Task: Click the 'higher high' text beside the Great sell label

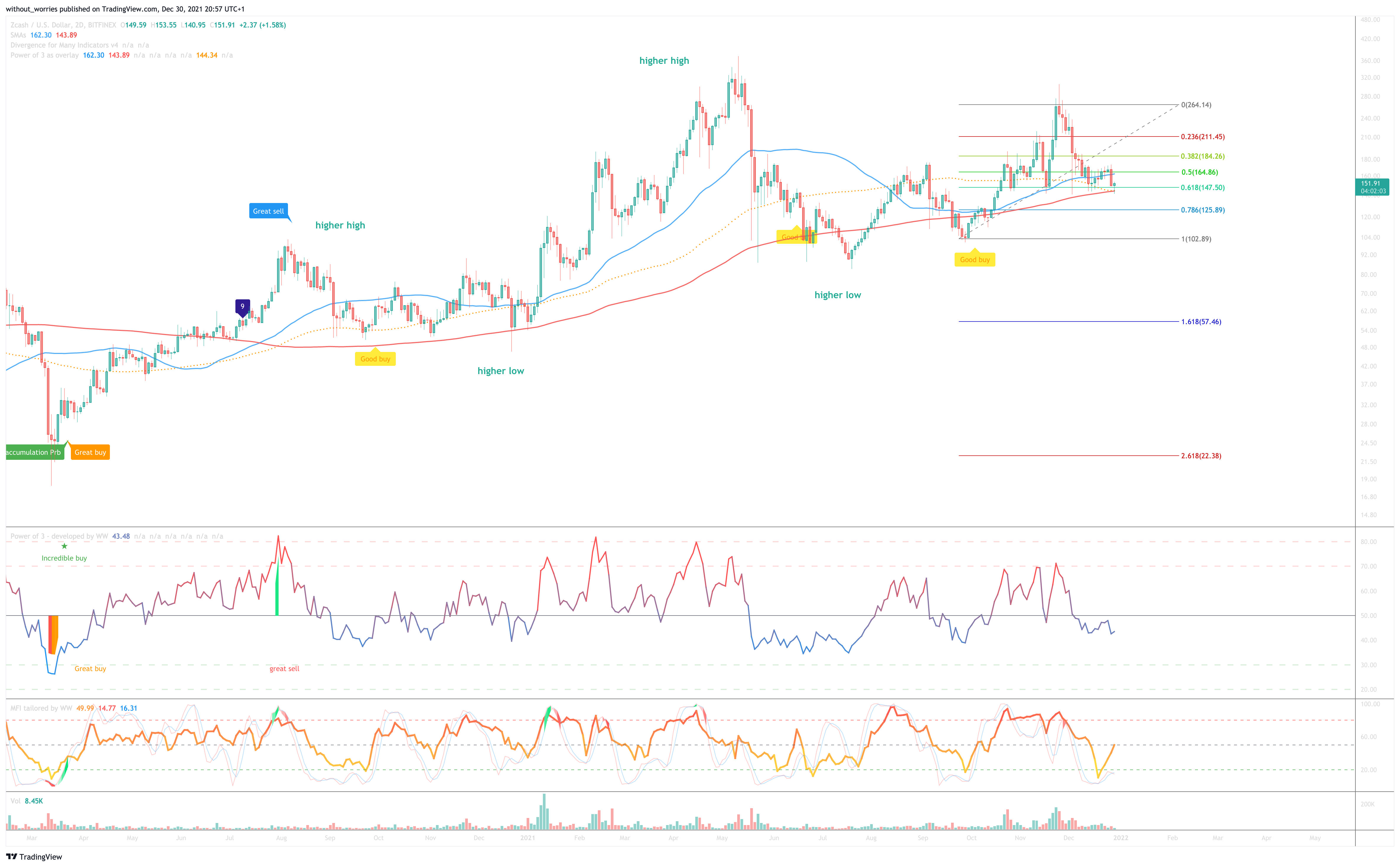Action: [x=340, y=225]
